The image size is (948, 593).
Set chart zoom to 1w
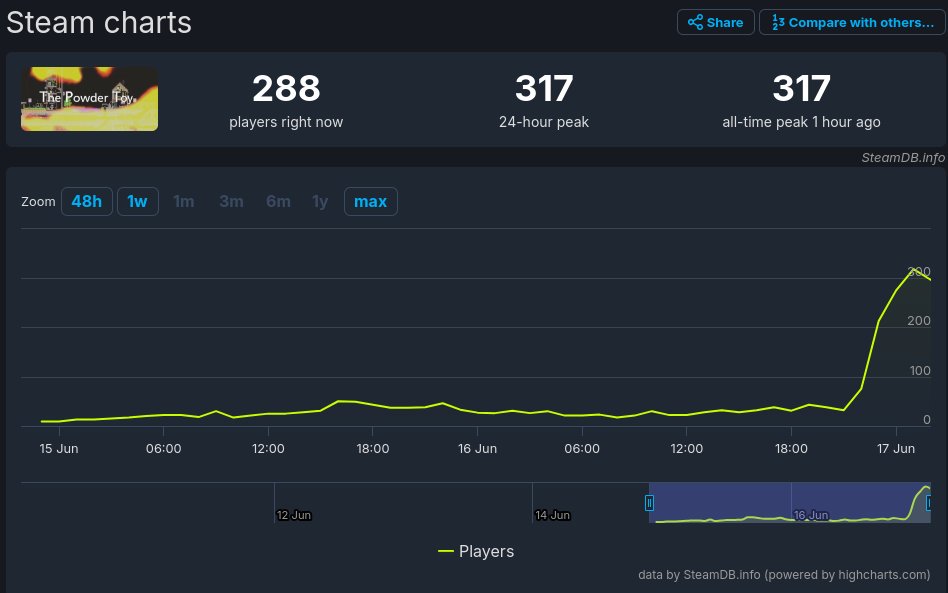[137, 201]
